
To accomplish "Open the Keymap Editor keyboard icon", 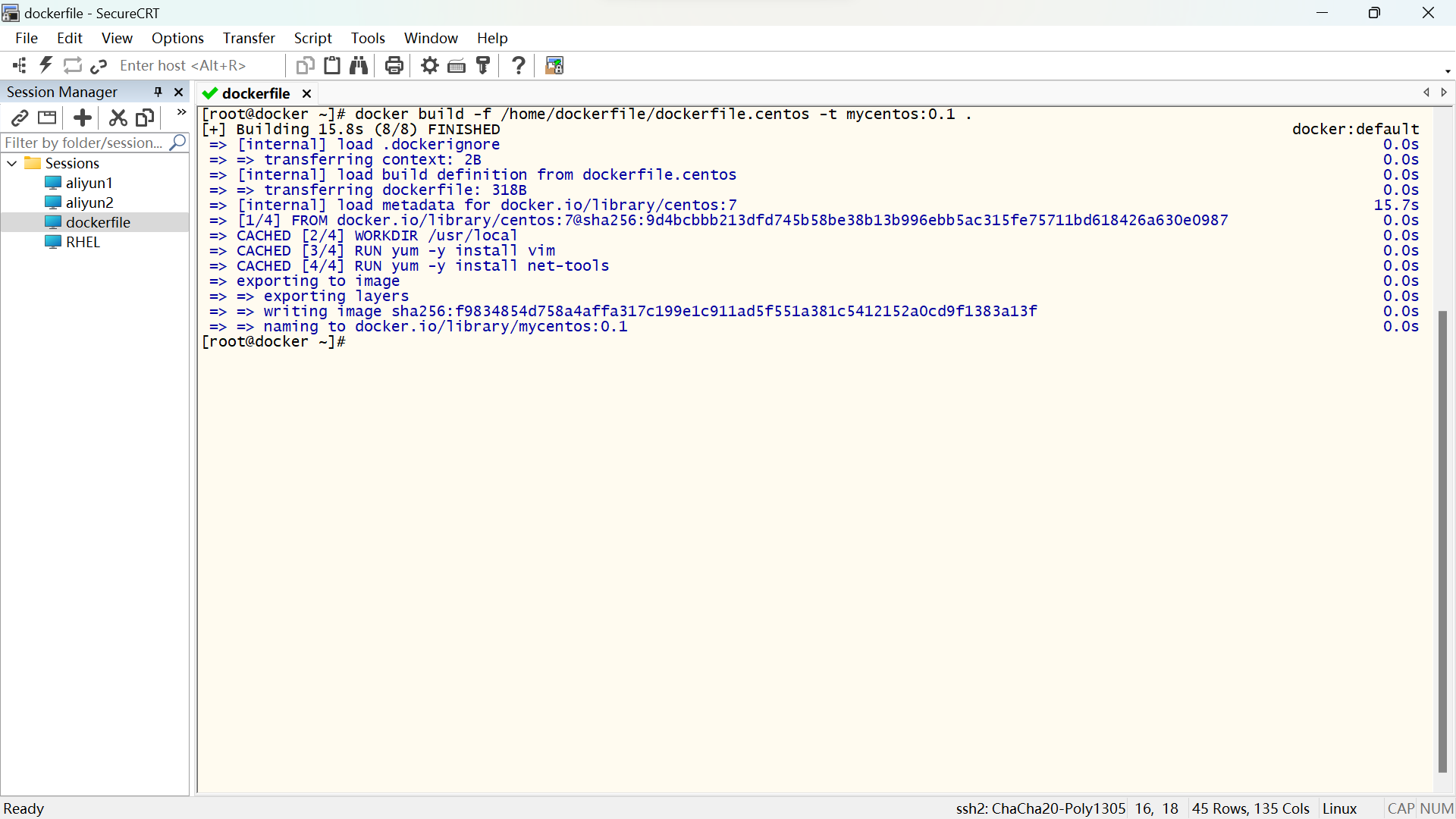I will coord(457,65).
